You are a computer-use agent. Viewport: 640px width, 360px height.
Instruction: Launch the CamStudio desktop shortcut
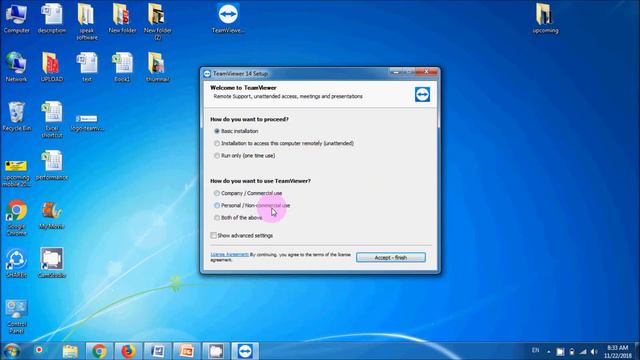(x=51, y=264)
